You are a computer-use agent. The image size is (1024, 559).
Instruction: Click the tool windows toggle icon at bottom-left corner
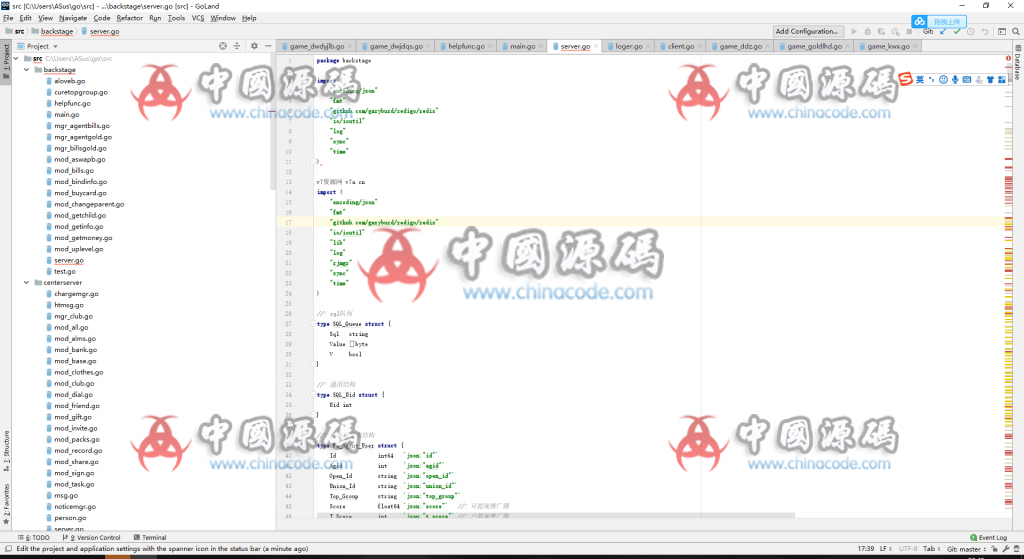pyautogui.click(x=7, y=549)
